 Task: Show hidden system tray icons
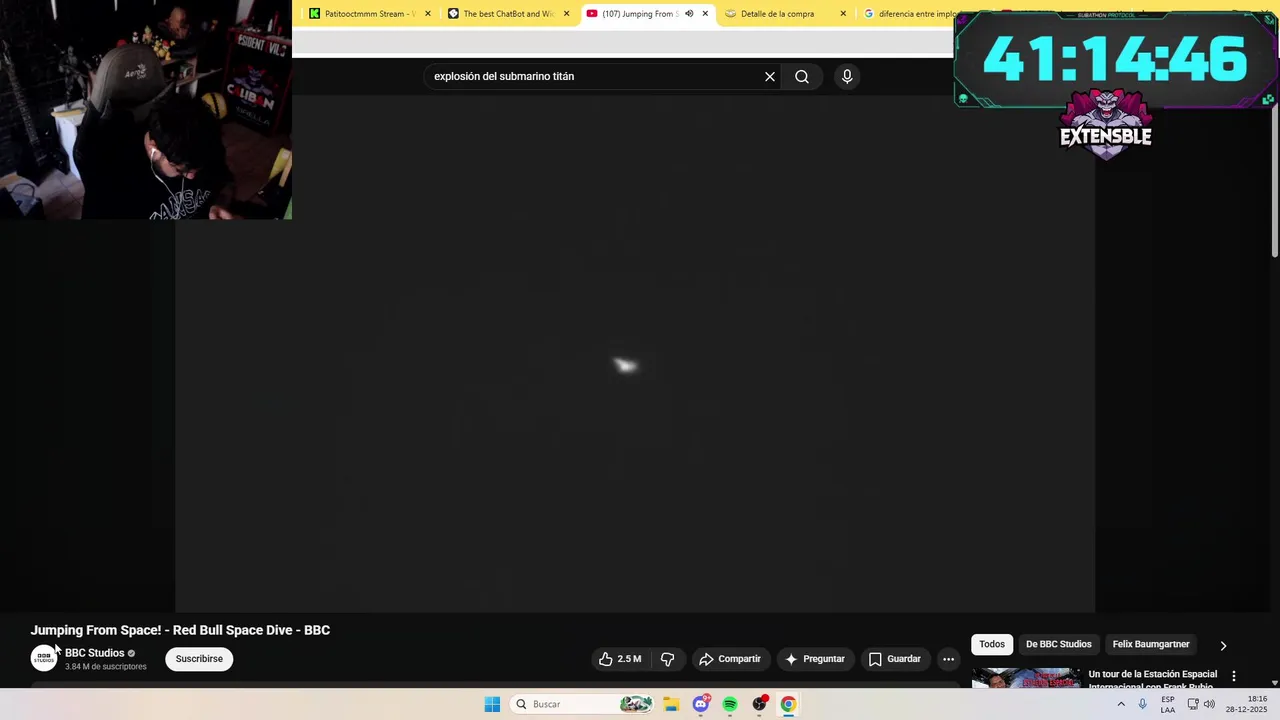[x=1120, y=704]
